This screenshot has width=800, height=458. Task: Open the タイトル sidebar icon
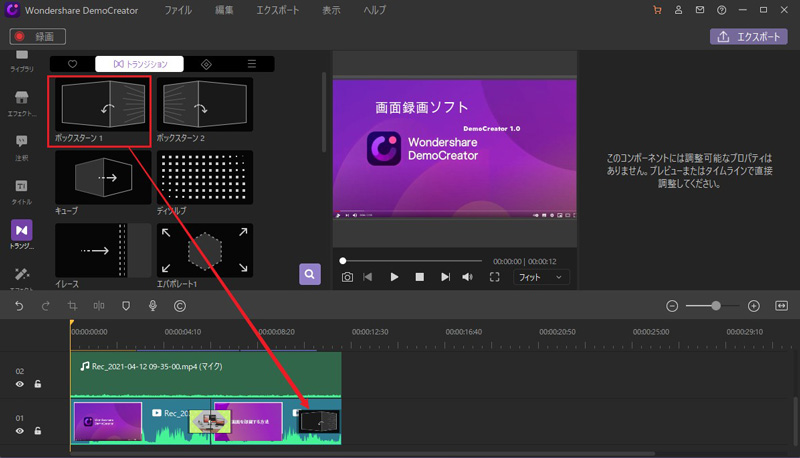[x=22, y=192]
